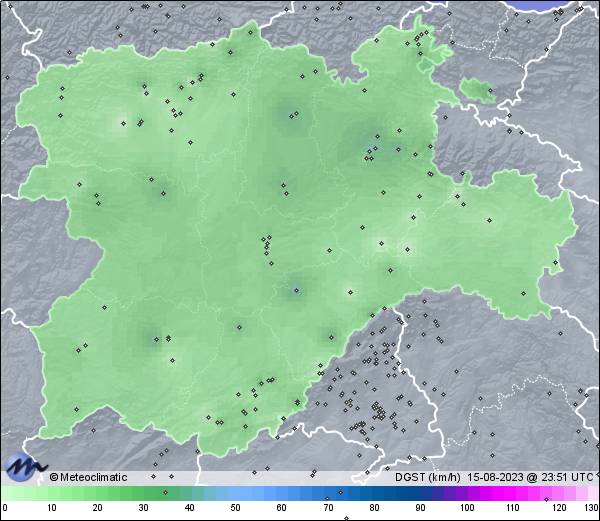600x521 pixels.
Task: Click the scale label 120
Action: click(x=559, y=508)
